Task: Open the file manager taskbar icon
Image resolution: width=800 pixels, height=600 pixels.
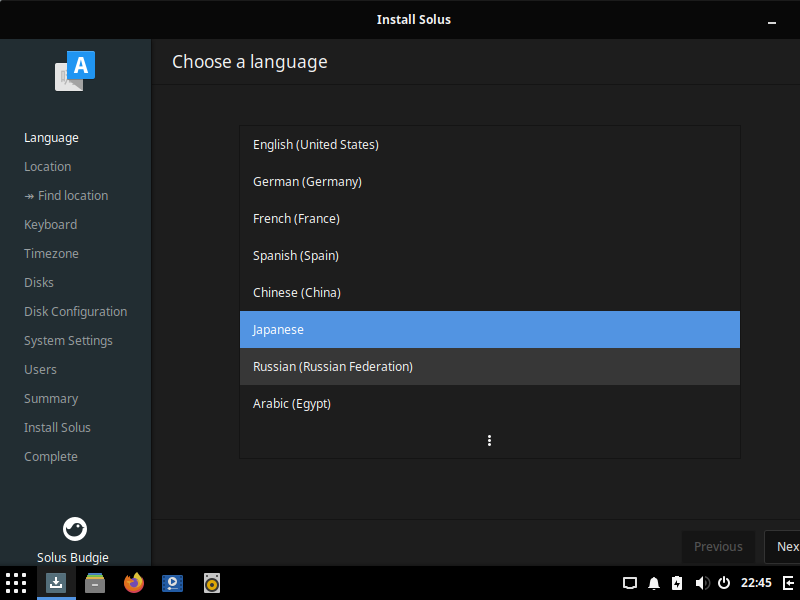Action: 95,583
